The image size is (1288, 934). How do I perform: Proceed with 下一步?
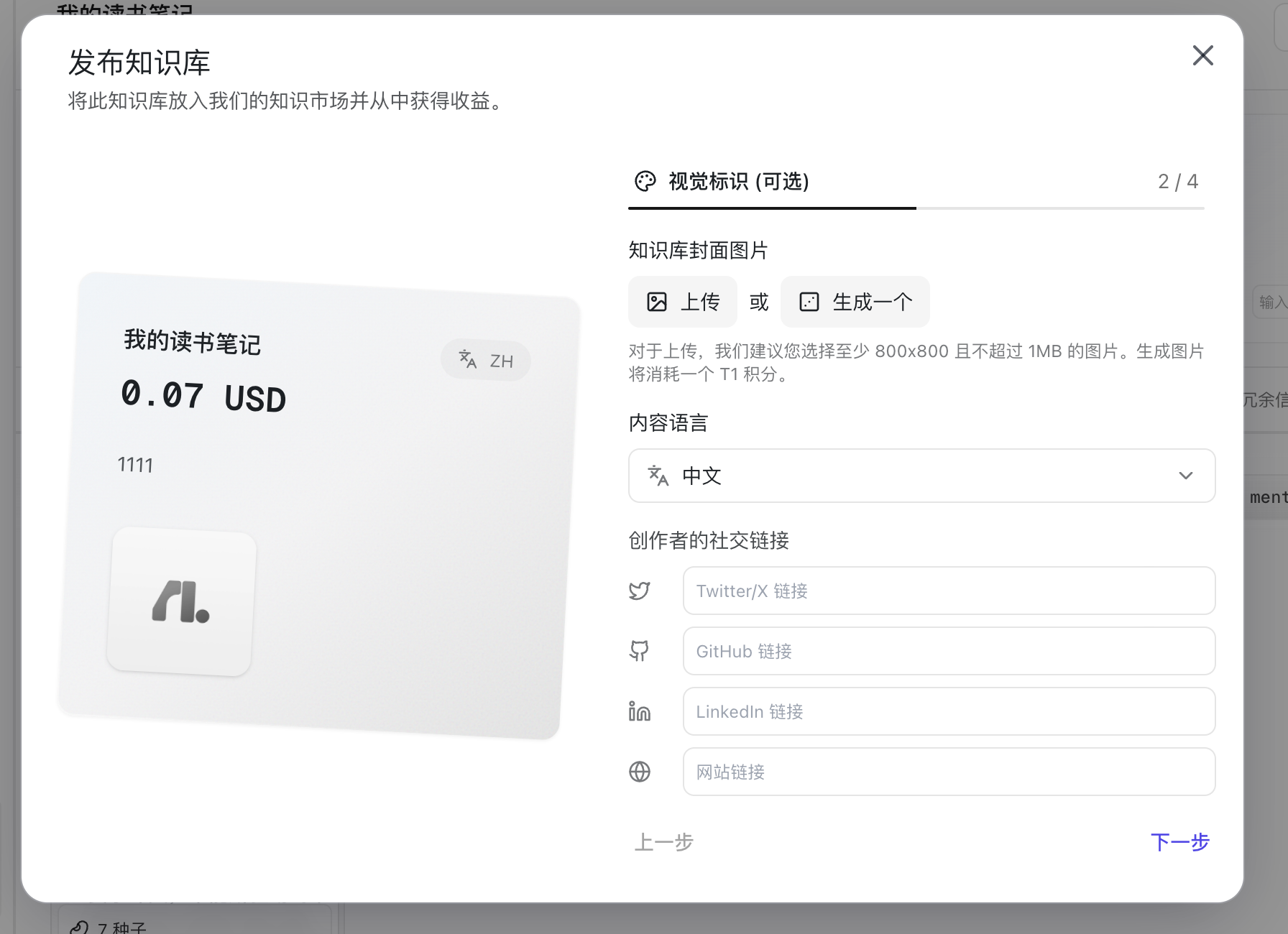(1180, 842)
